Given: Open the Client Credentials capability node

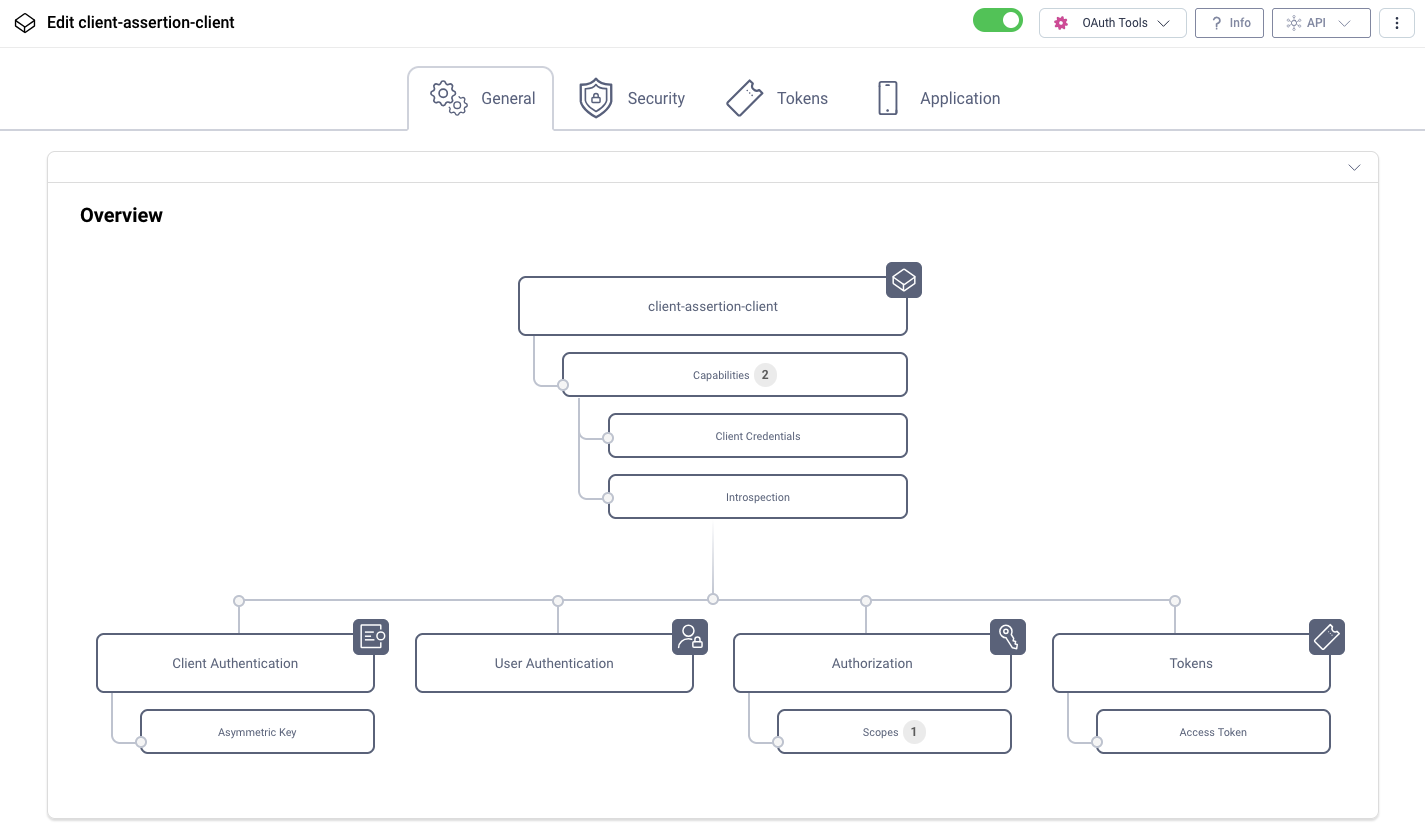Looking at the screenshot, I should point(757,436).
